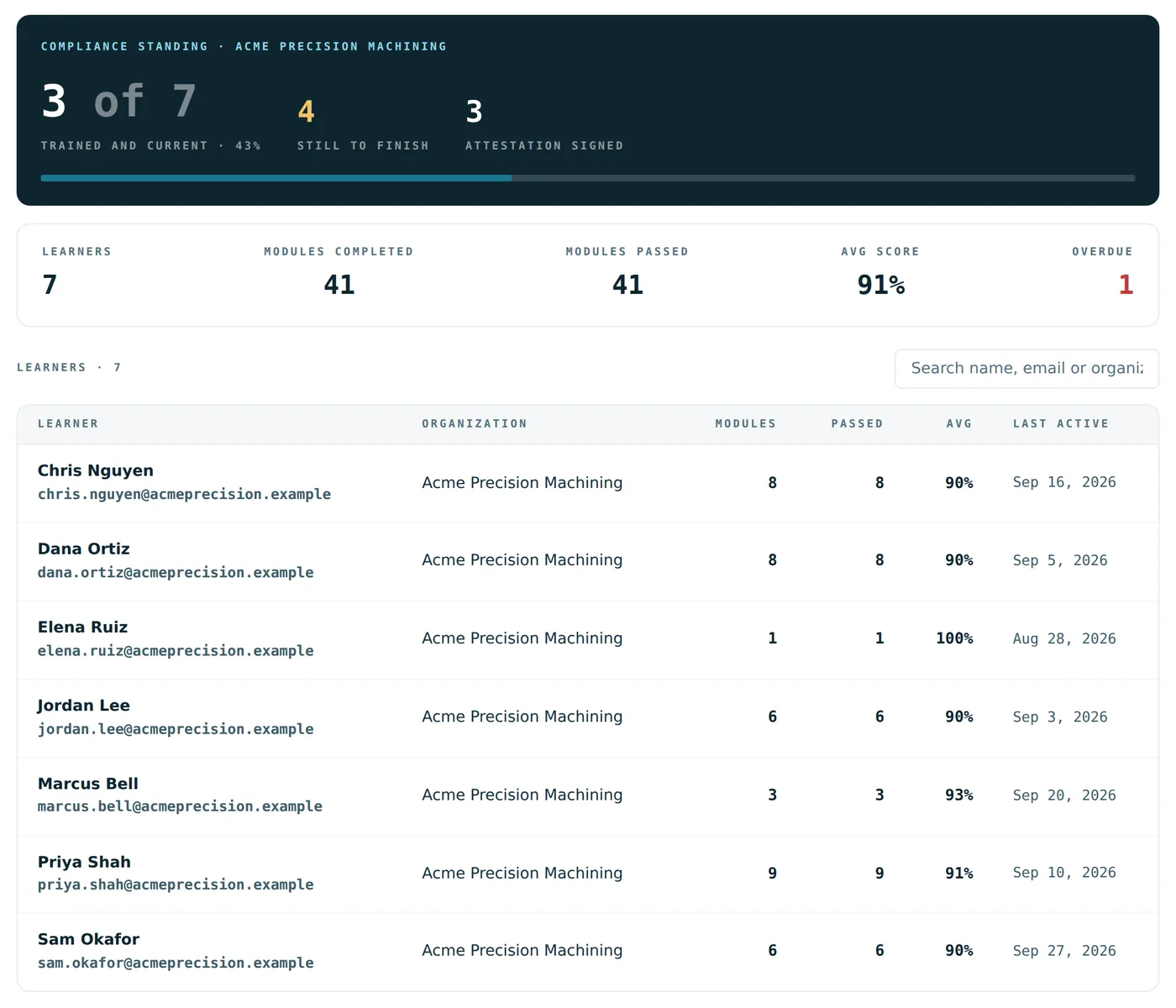Select Marcus Bell learner name
The height and width of the screenshot is (1008, 1176).
coord(88,784)
